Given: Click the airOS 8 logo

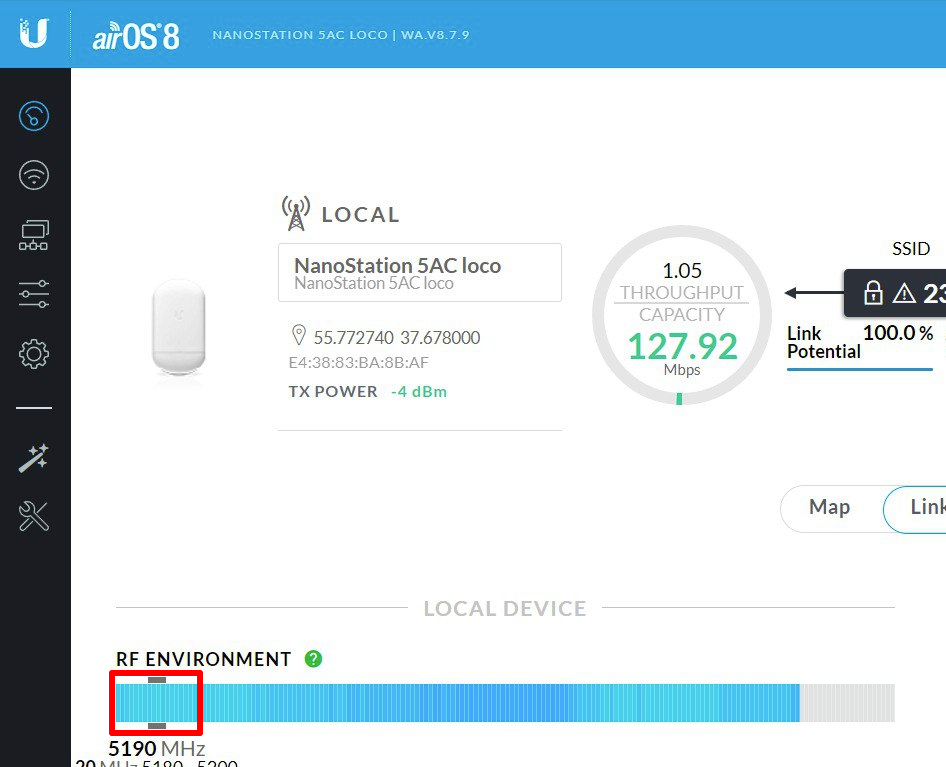Looking at the screenshot, I should 136,36.
